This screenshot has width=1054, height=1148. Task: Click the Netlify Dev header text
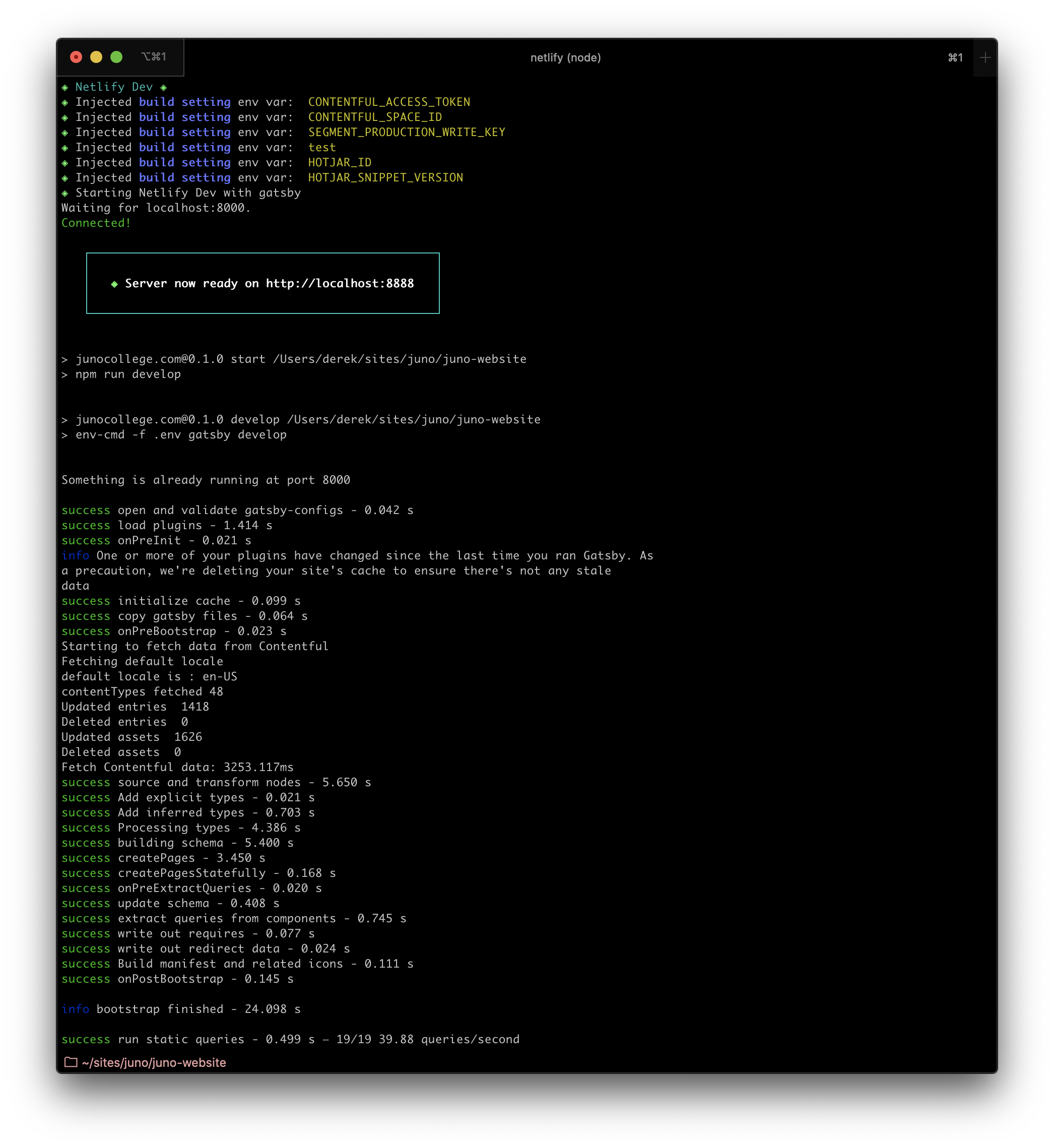coord(114,87)
